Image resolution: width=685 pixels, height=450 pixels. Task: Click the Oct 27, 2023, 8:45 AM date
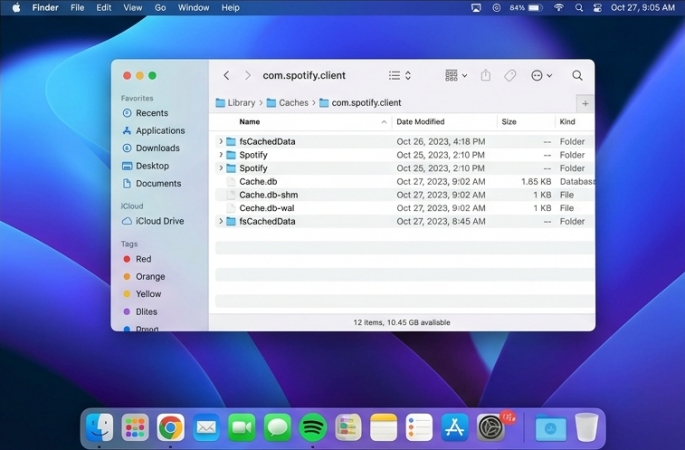coord(441,222)
